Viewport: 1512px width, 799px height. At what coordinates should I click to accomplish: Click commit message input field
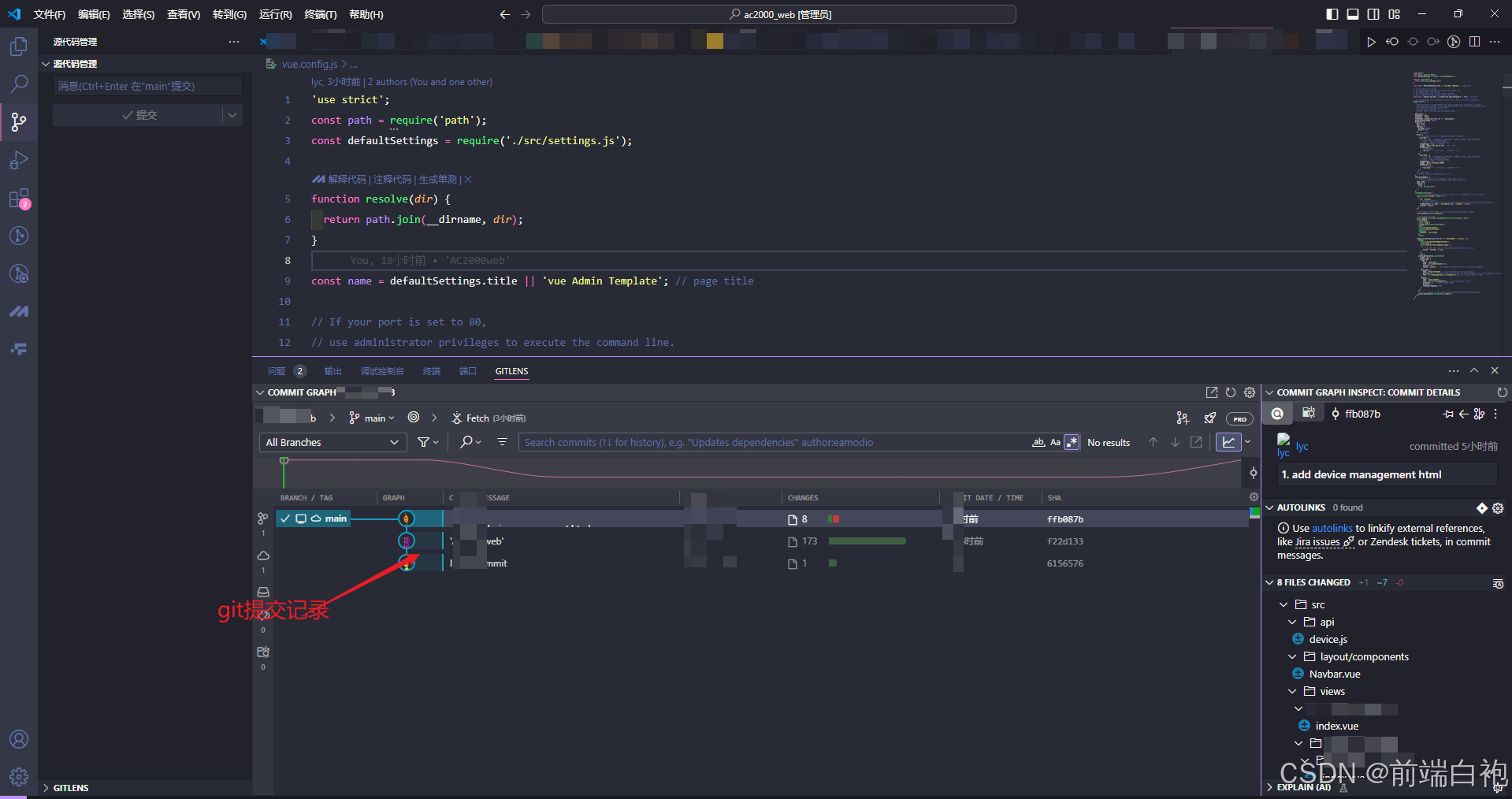[147, 87]
